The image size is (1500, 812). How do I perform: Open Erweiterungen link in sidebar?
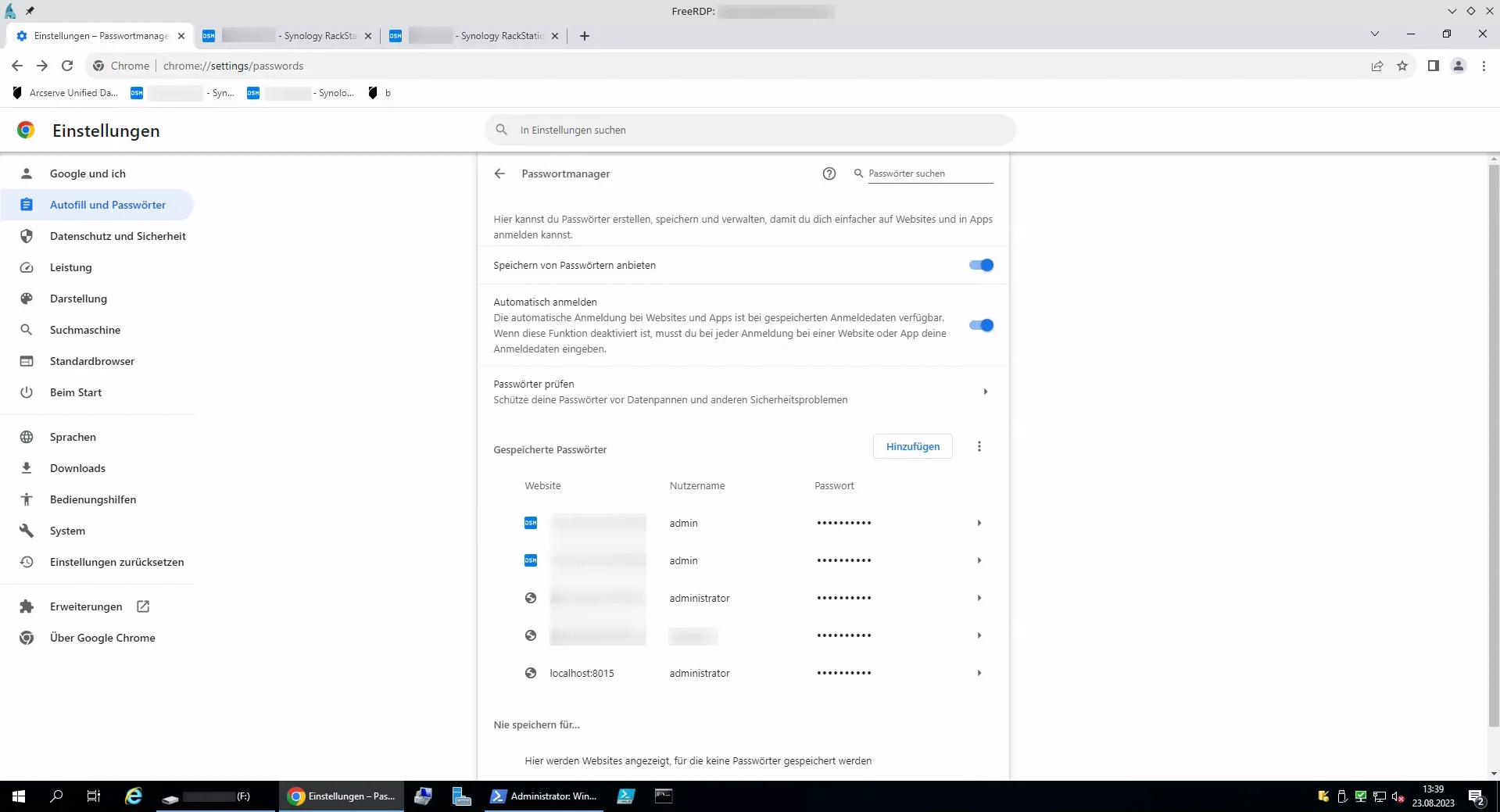(x=86, y=606)
